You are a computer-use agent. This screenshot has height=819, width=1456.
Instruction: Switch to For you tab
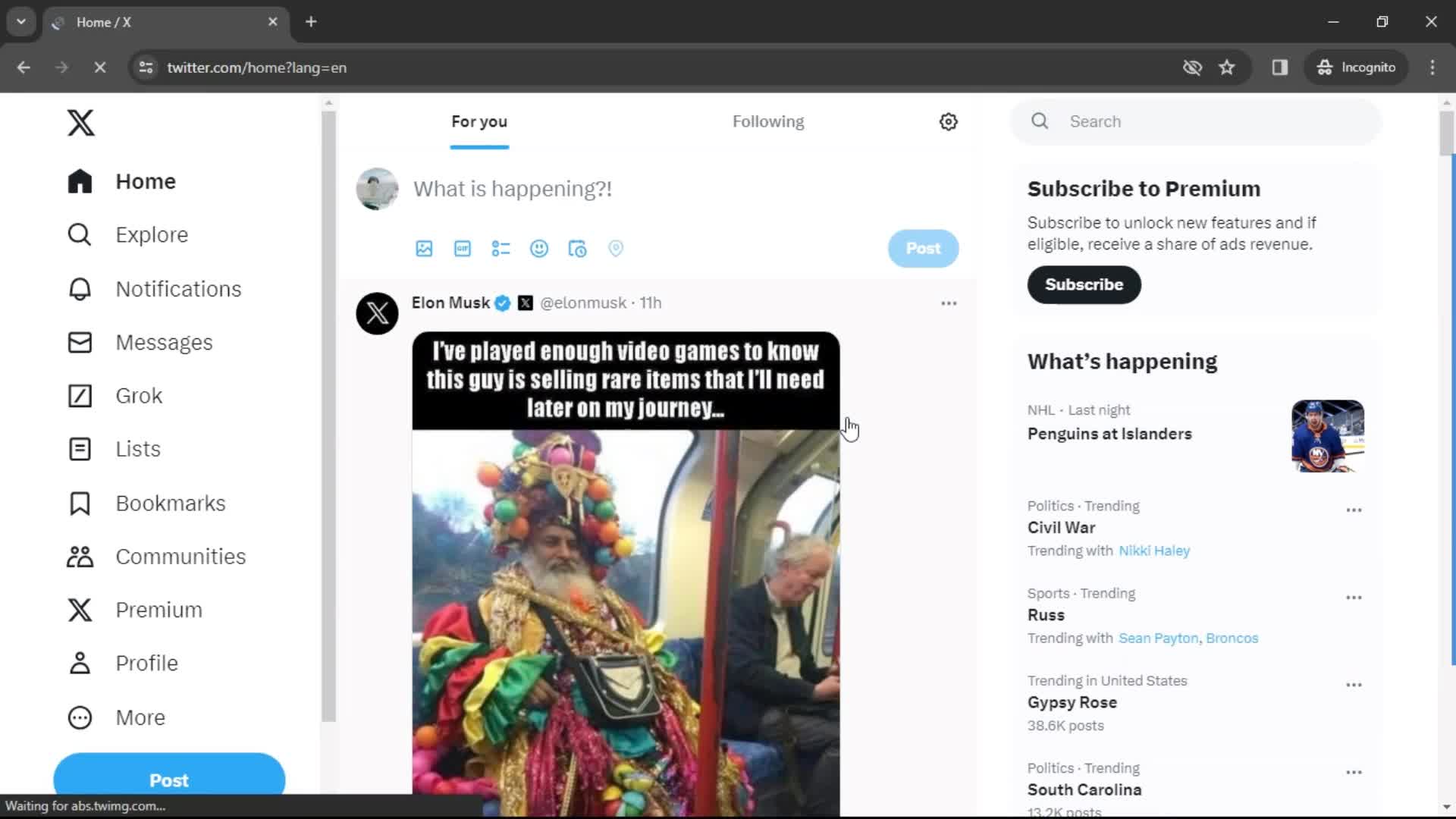coord(480,121)
